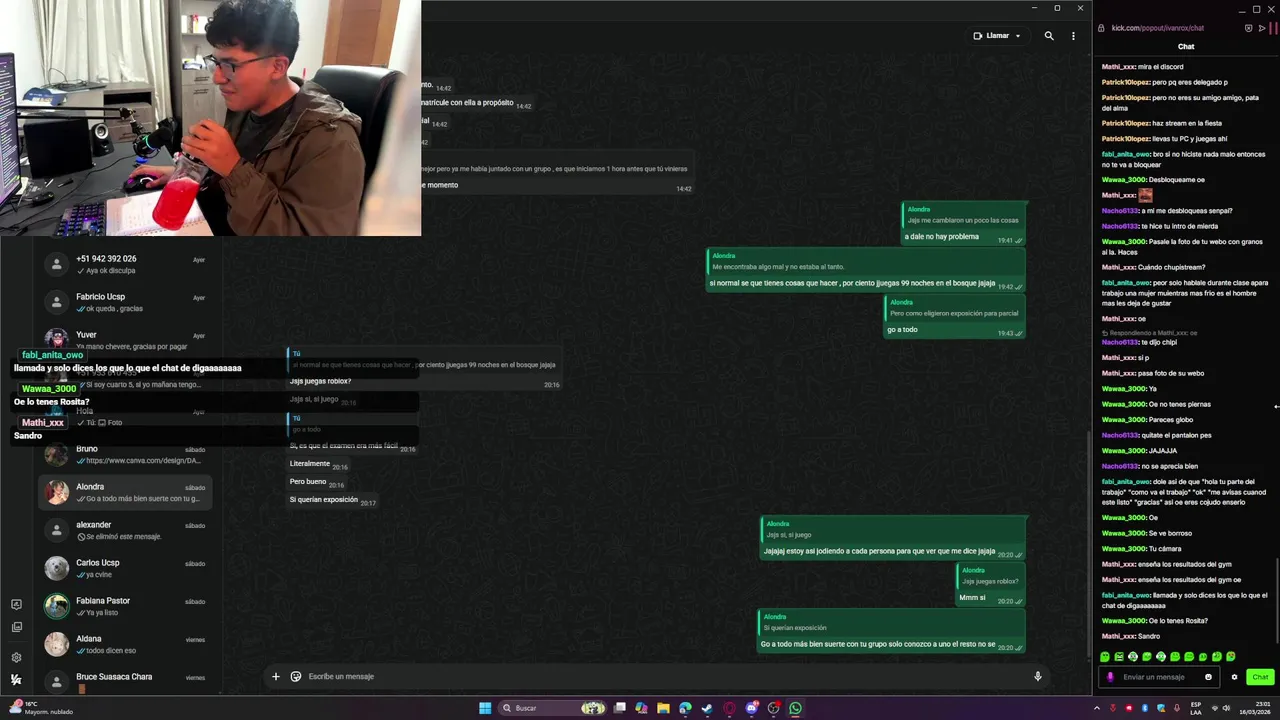The image size is (1280, 720).
Task: Open the Fabricio Ucsp chat
Action: [125, 302]
